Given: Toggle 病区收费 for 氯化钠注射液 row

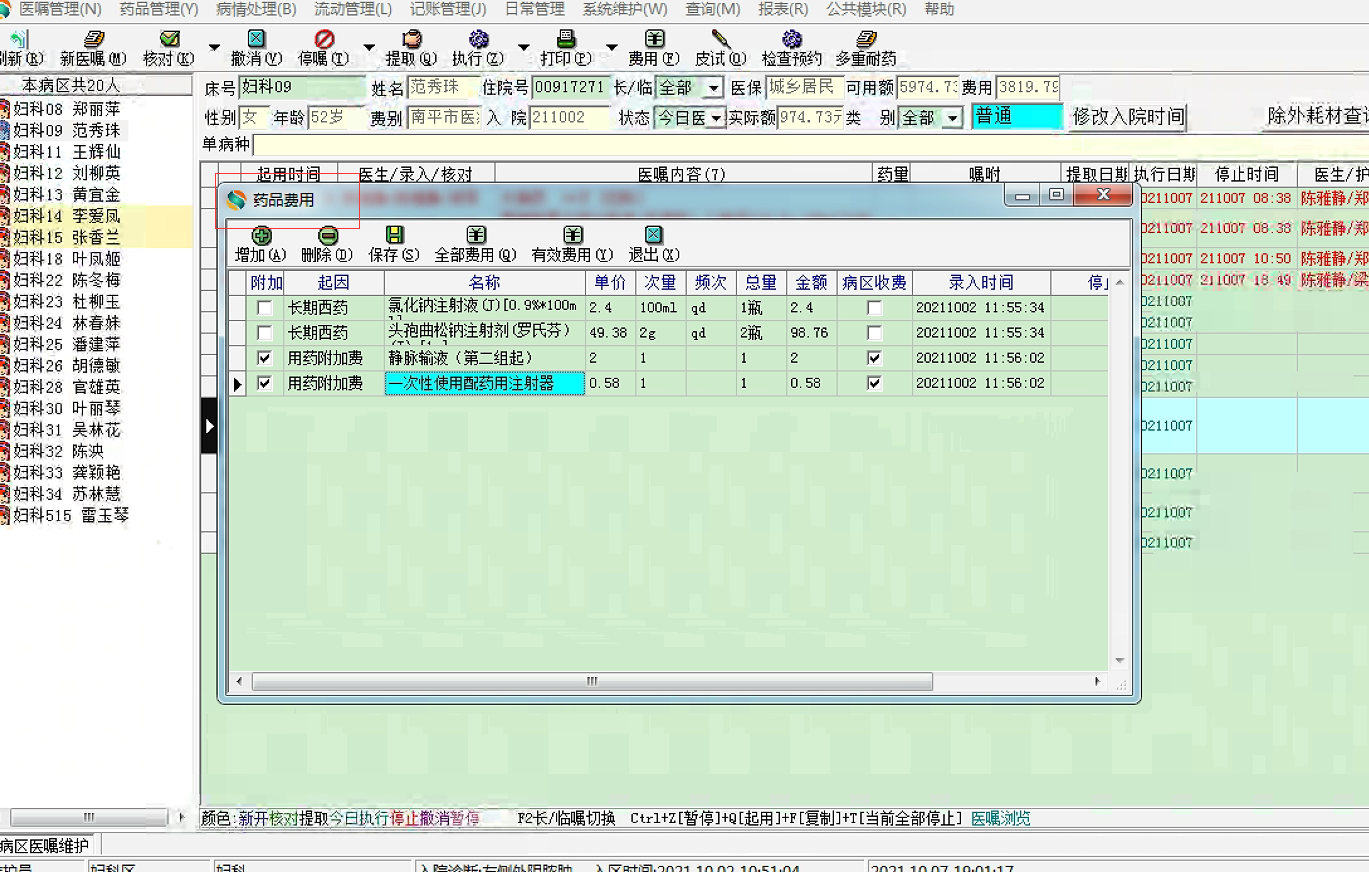Looking at the screenshot, I should (875, 308).
